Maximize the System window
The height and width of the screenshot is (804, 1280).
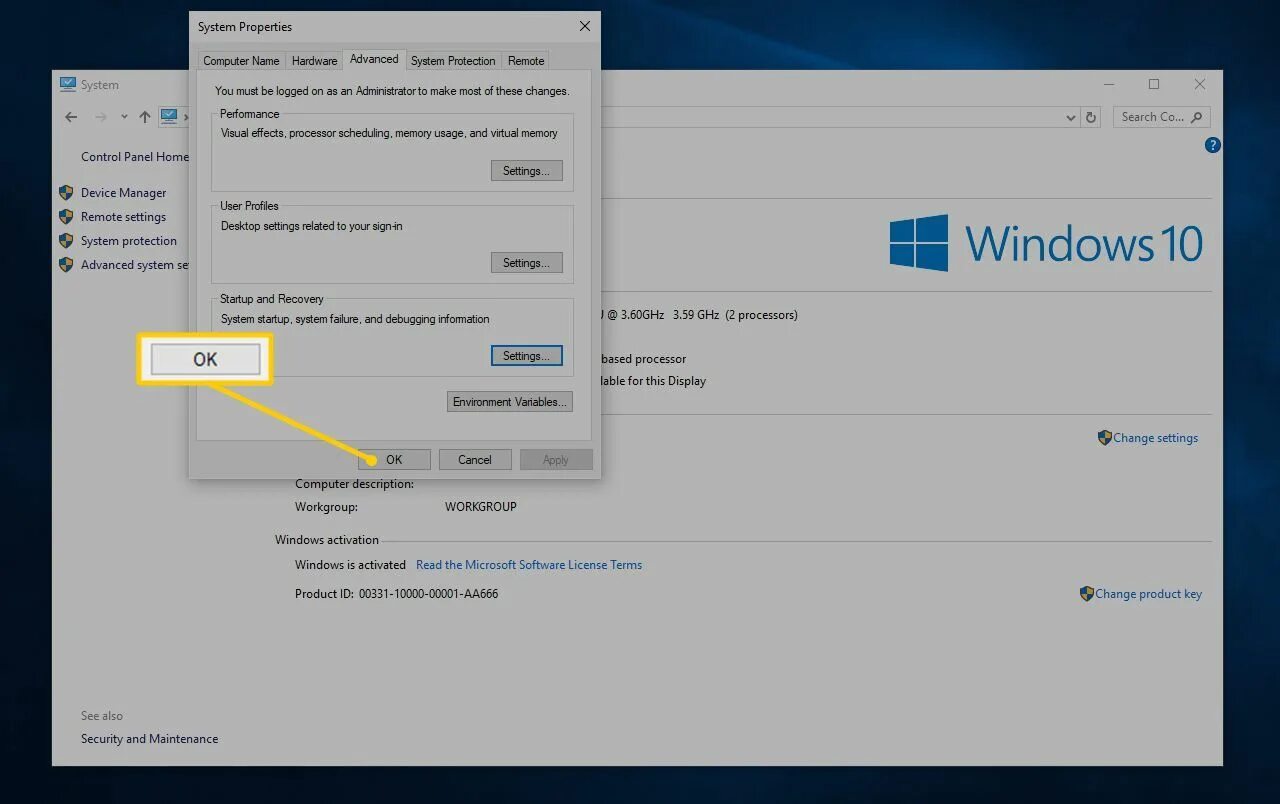(x=1154, y=85)
